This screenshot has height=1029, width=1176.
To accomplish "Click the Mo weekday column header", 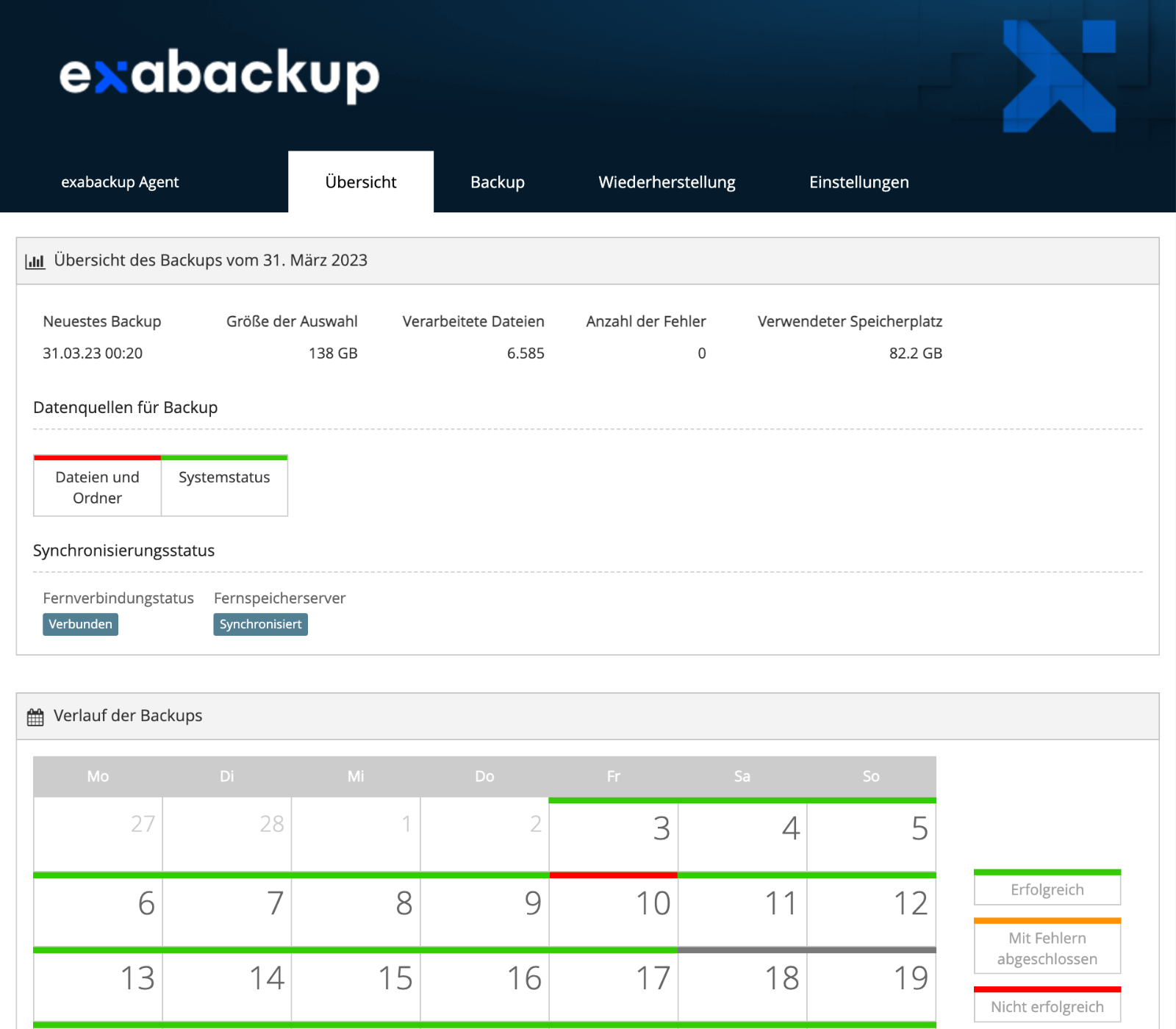I will (98, 777).
